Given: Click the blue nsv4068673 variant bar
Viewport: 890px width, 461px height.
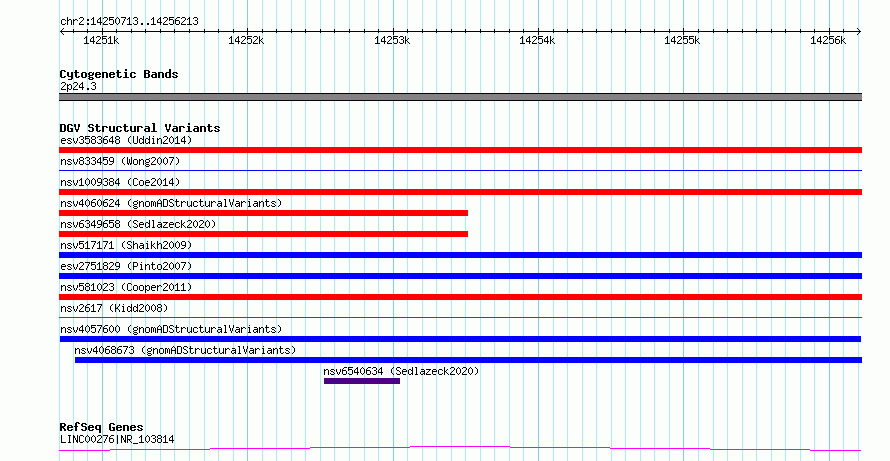Looking at the screenshot, I should click(x=468, y=360).
